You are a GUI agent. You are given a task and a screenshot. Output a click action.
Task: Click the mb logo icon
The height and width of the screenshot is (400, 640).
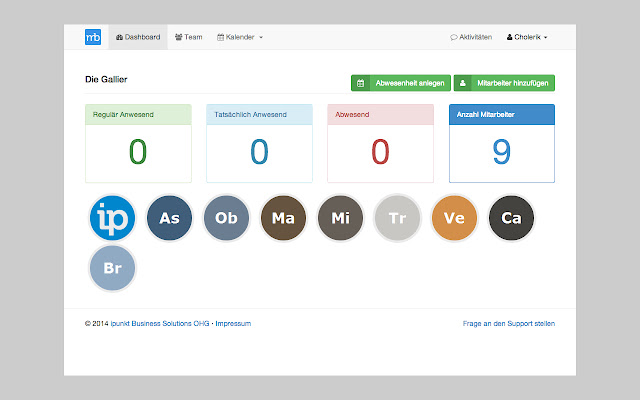(93, 37)
